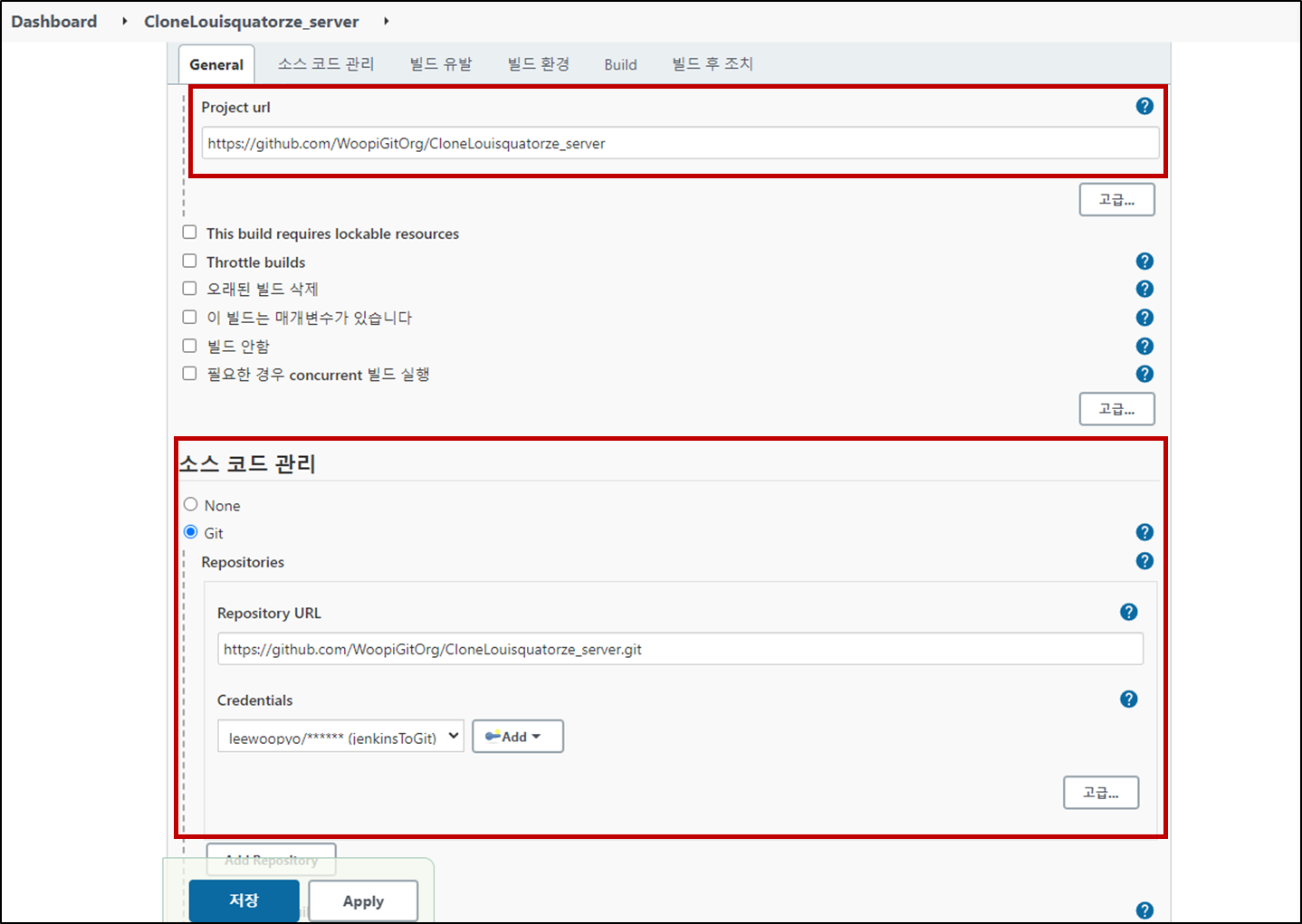The image size is (1302, 924).
Task: Switch to 빌드 환경 tab
Action: (539, 64)
